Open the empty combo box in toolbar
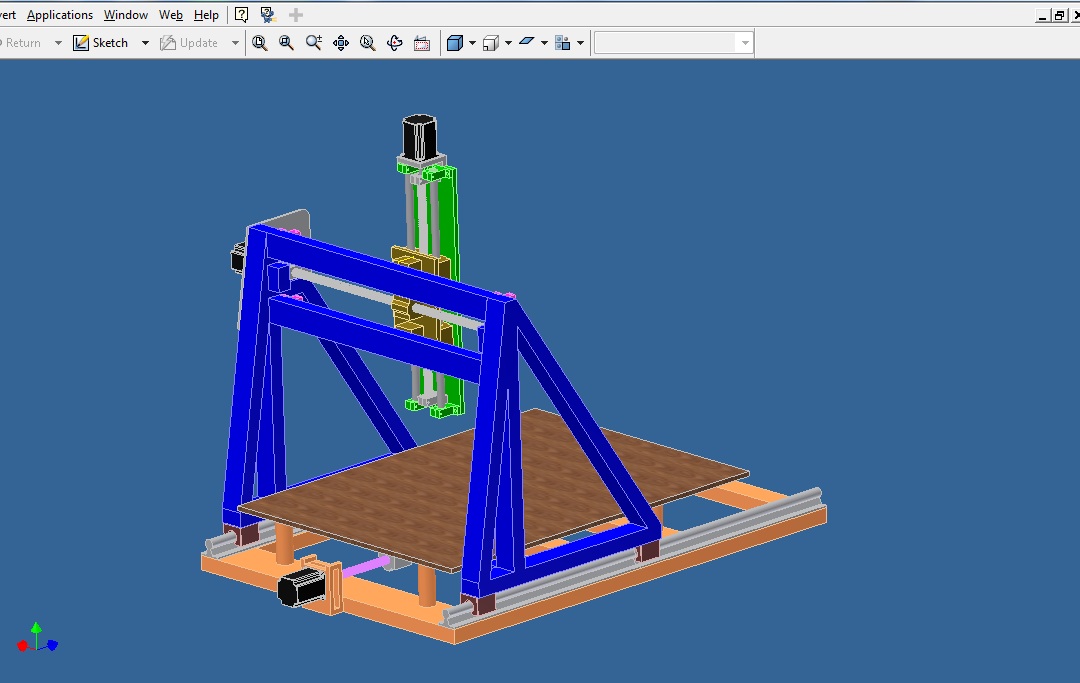Image resolution: width=1080 pixels, height=683 pixels. [x=673, y=43]
